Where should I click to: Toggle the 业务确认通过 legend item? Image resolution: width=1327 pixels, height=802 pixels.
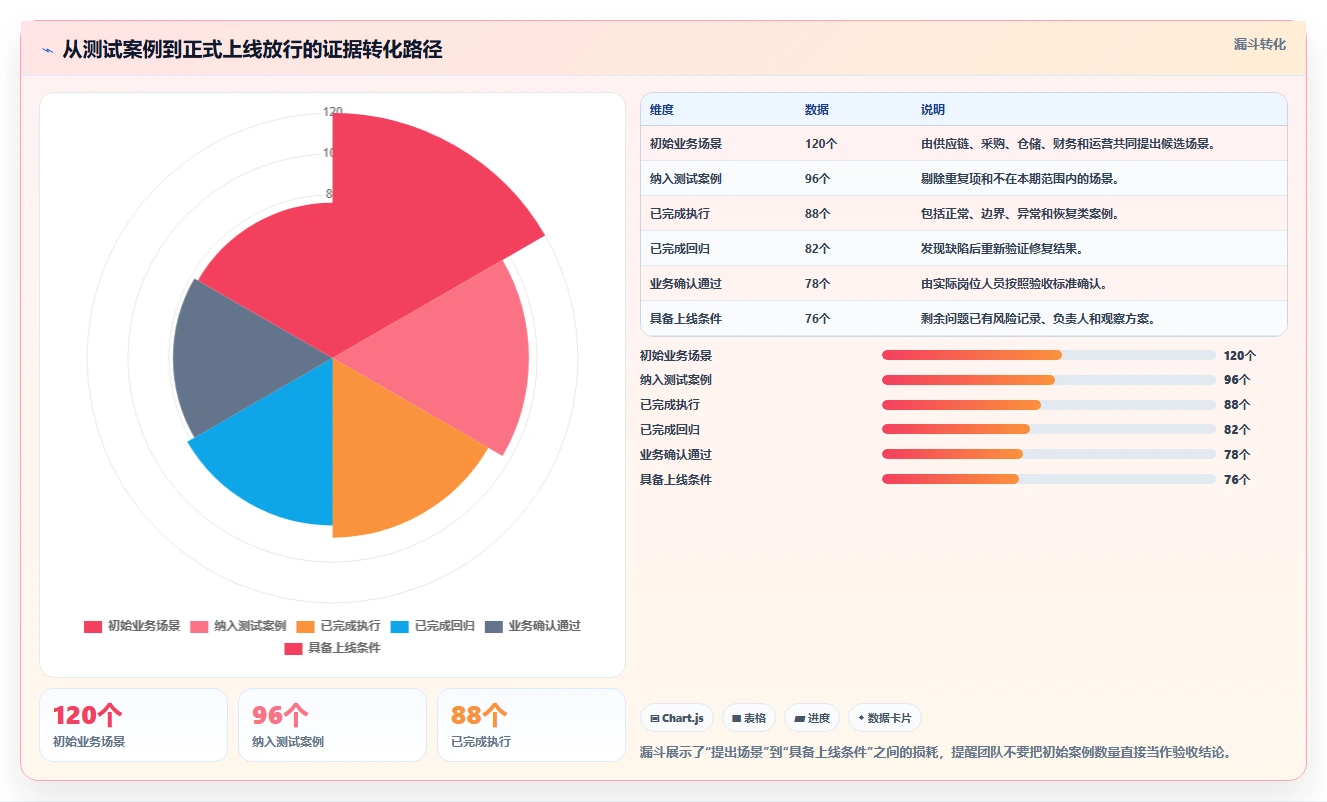[x=533, y=626]
